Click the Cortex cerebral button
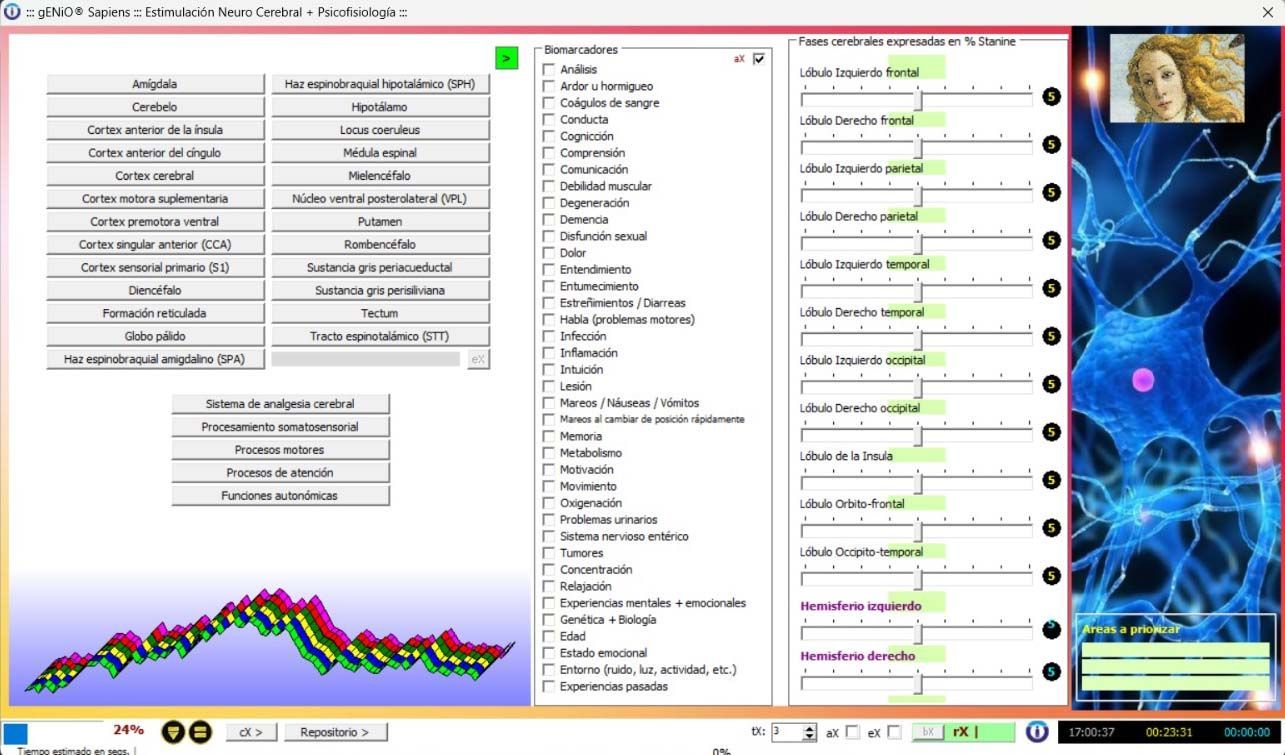The height and width of the screenshot is (755, 1285). click(155, 176)
